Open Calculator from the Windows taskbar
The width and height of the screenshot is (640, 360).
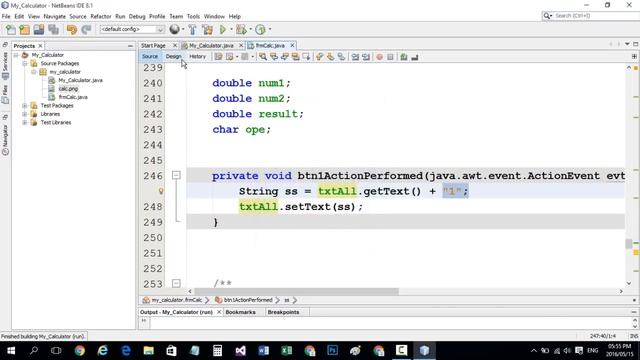tap(217, 350)
